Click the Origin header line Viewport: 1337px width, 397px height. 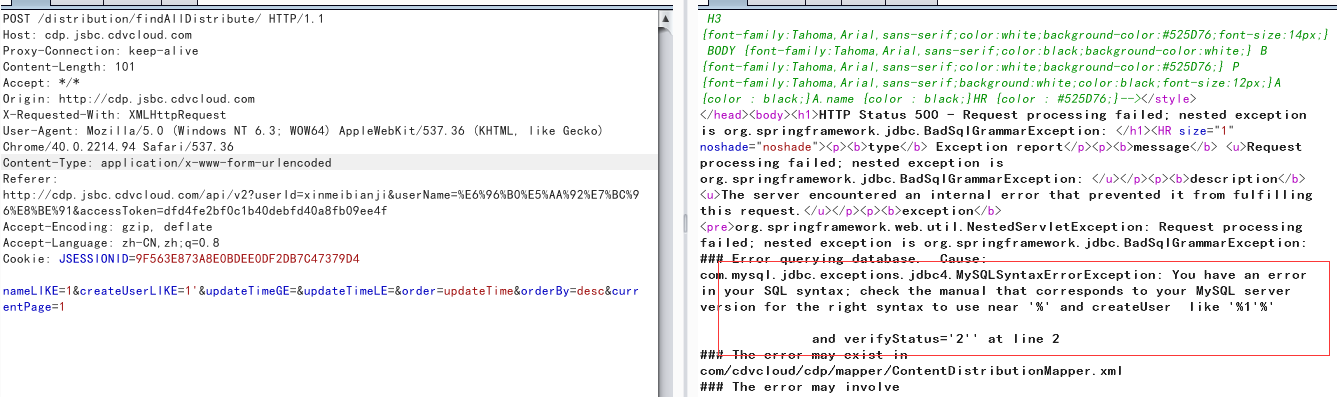click(x=129, y=99)
